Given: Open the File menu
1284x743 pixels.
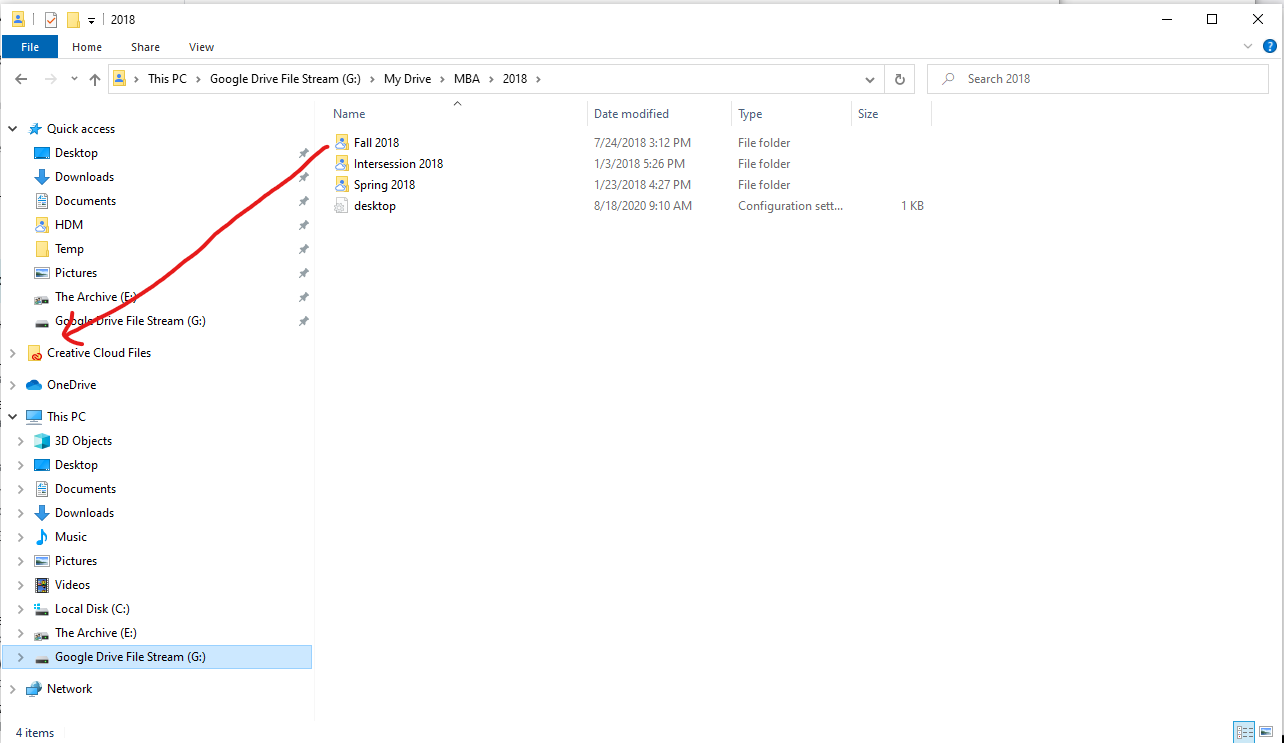Looking at the screenshot, I should tap(30, 47).
